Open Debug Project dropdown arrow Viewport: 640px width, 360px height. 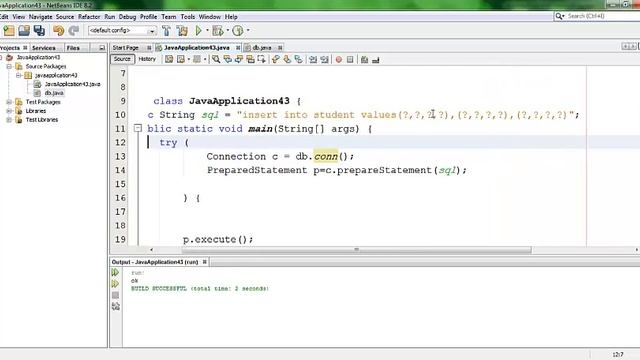coord(227,31)
